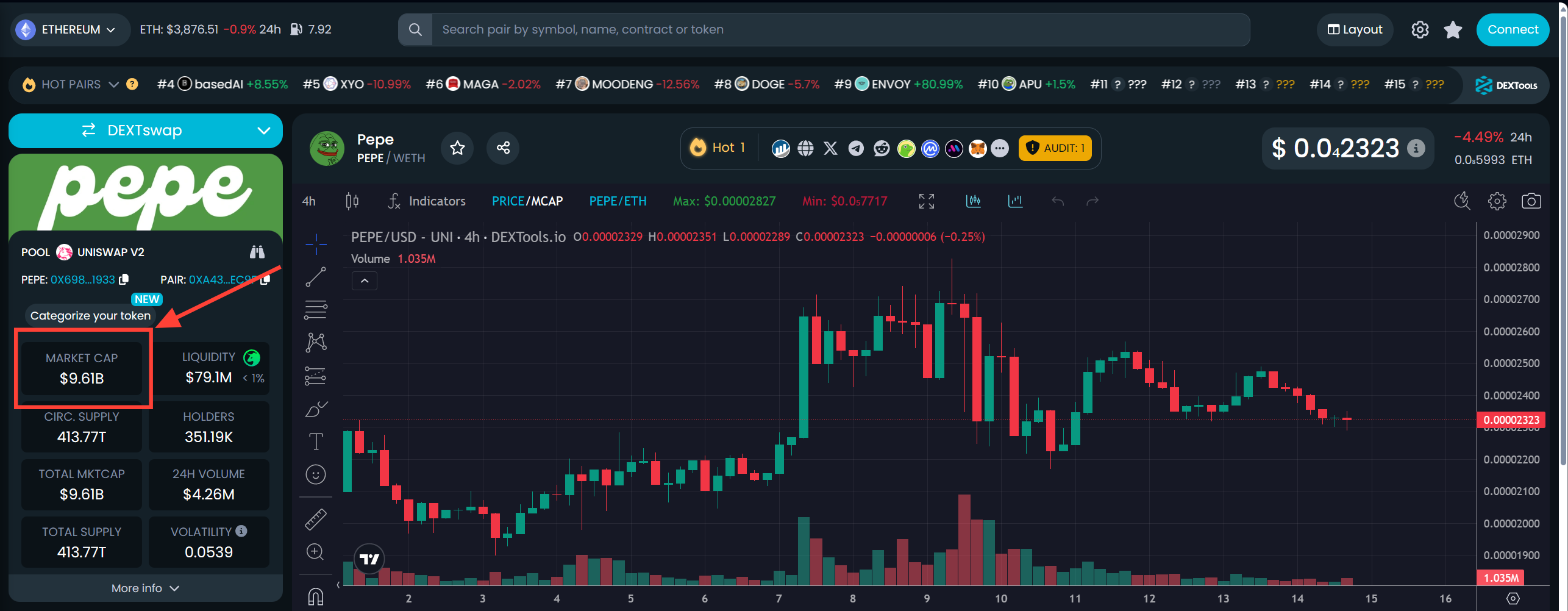Open the Indicators menu
1568x611 pixels.
427,201
